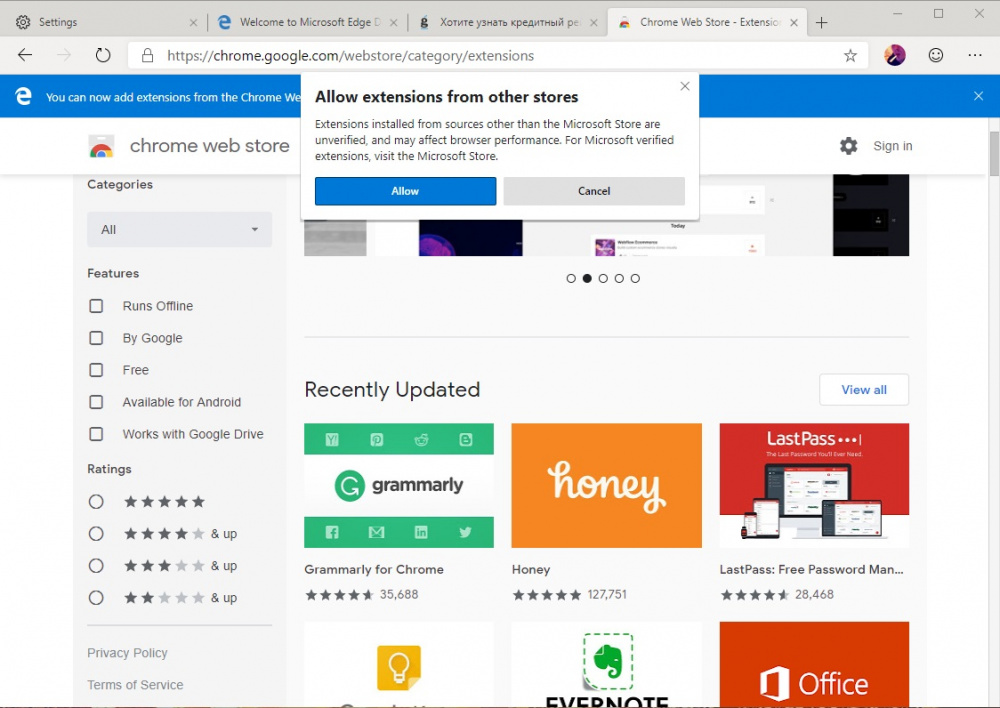Screen dimensions: 1000x708
Task: Open the Terms of Service link
Action: [135, 685]
